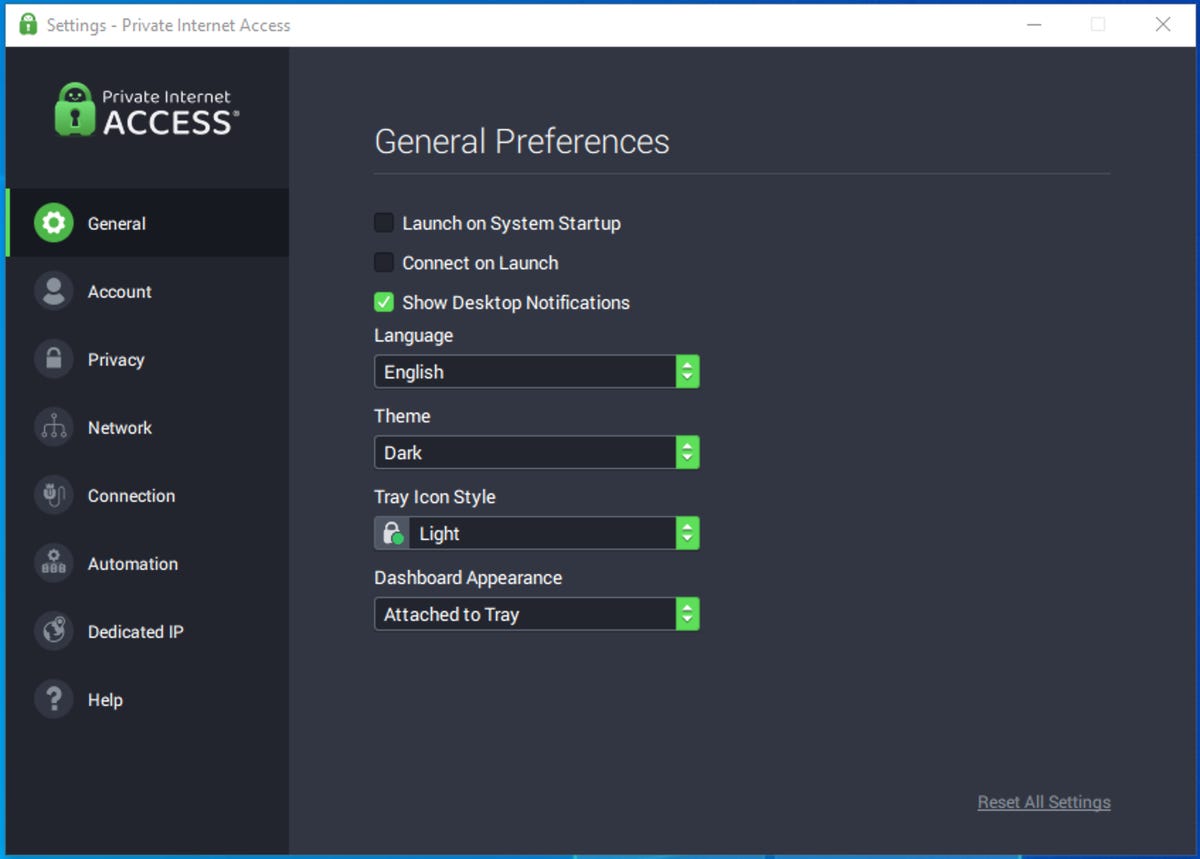
Task: Switch to the Account settings tab
Action: pyautogui.click(x=148, y=291)
